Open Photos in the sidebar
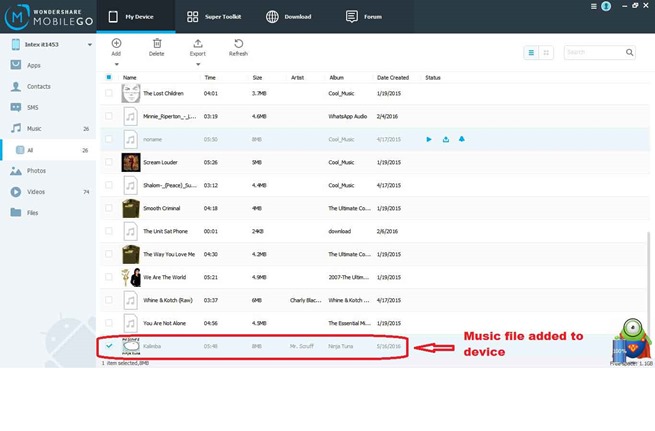 click(x=48, y=171)
